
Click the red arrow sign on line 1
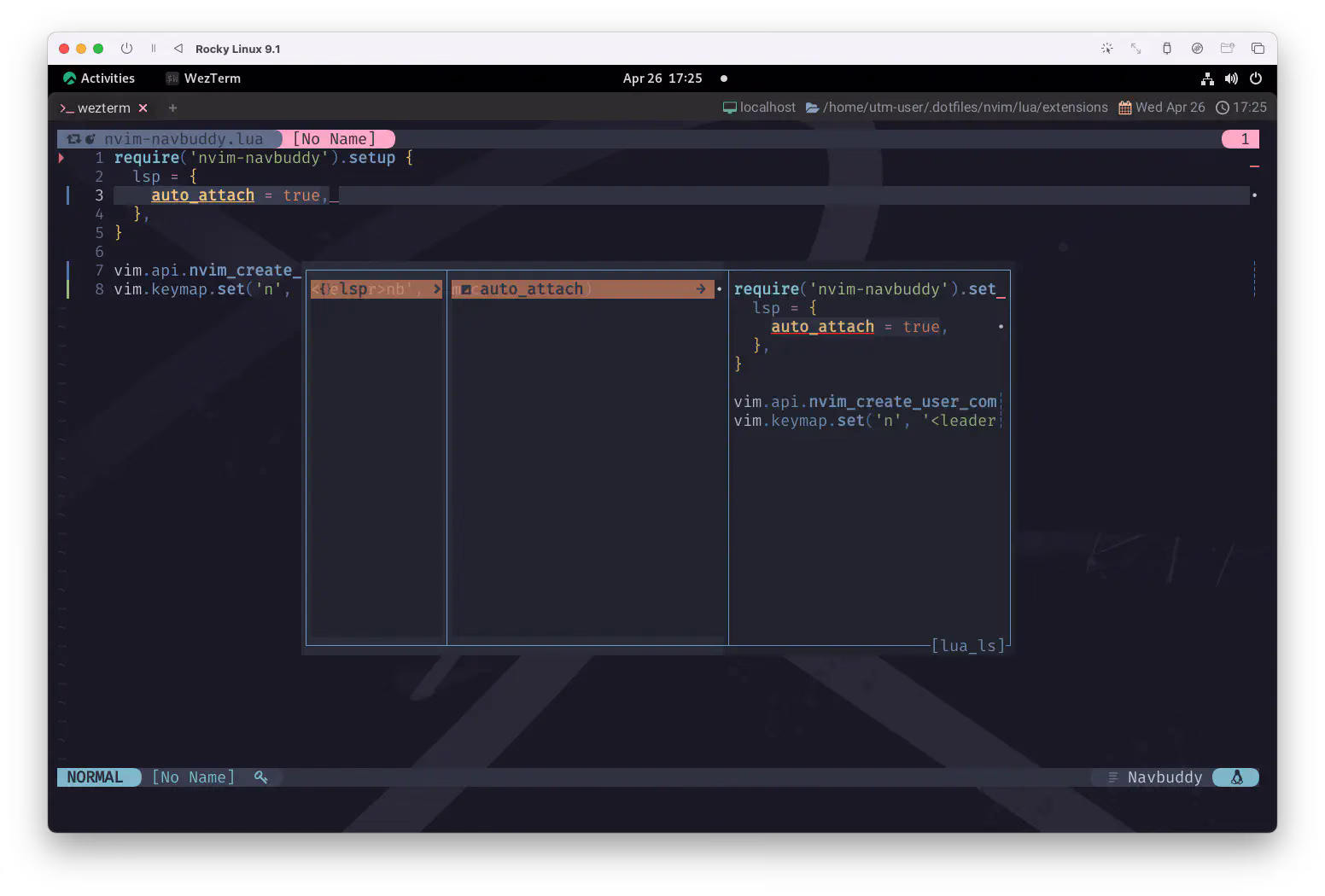click(61, 158)
